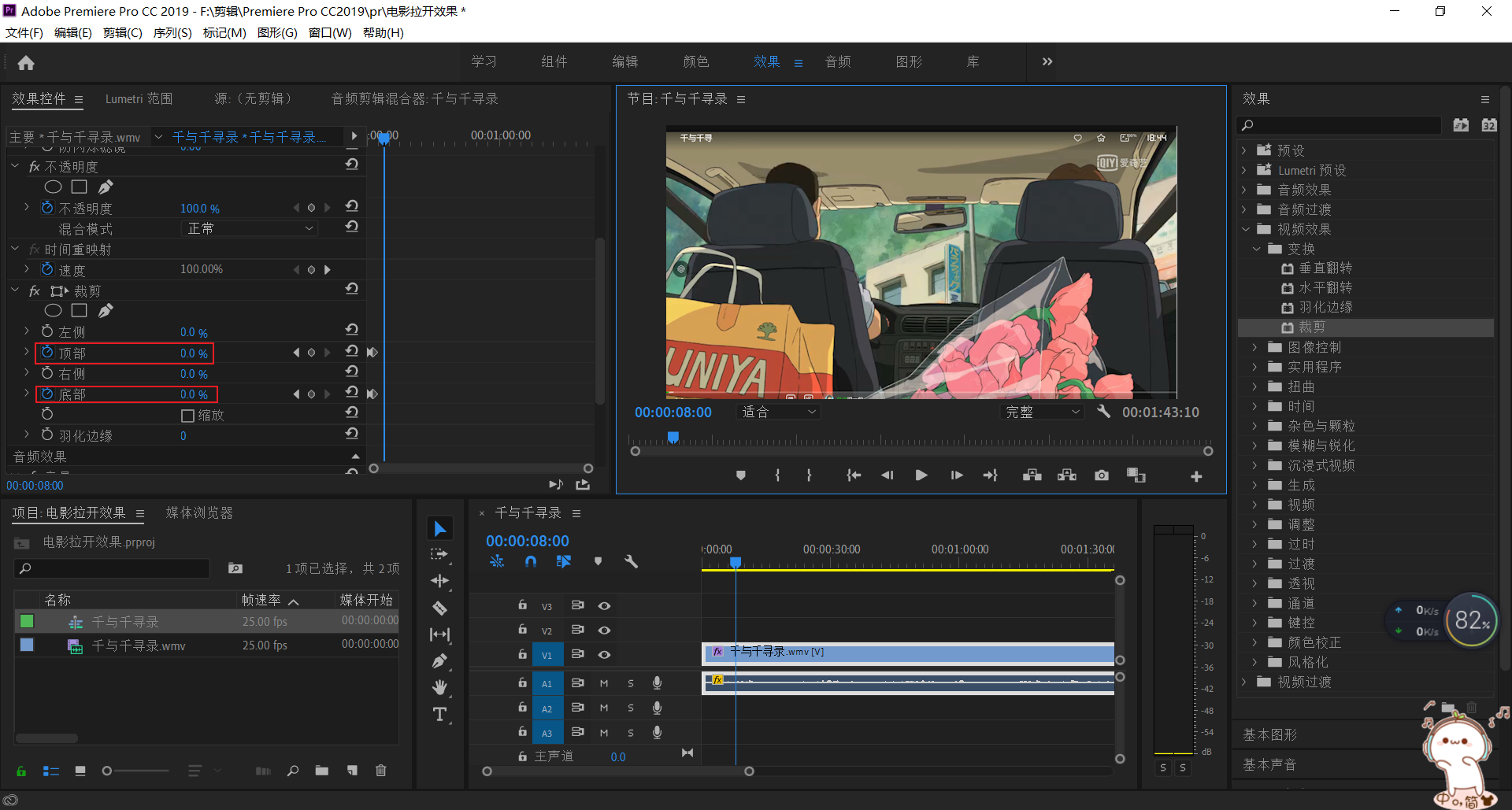The width and height of the screenshot is (1512, 810).
Task: Add marker in program monitor
Action: click(x=740, y=475)
